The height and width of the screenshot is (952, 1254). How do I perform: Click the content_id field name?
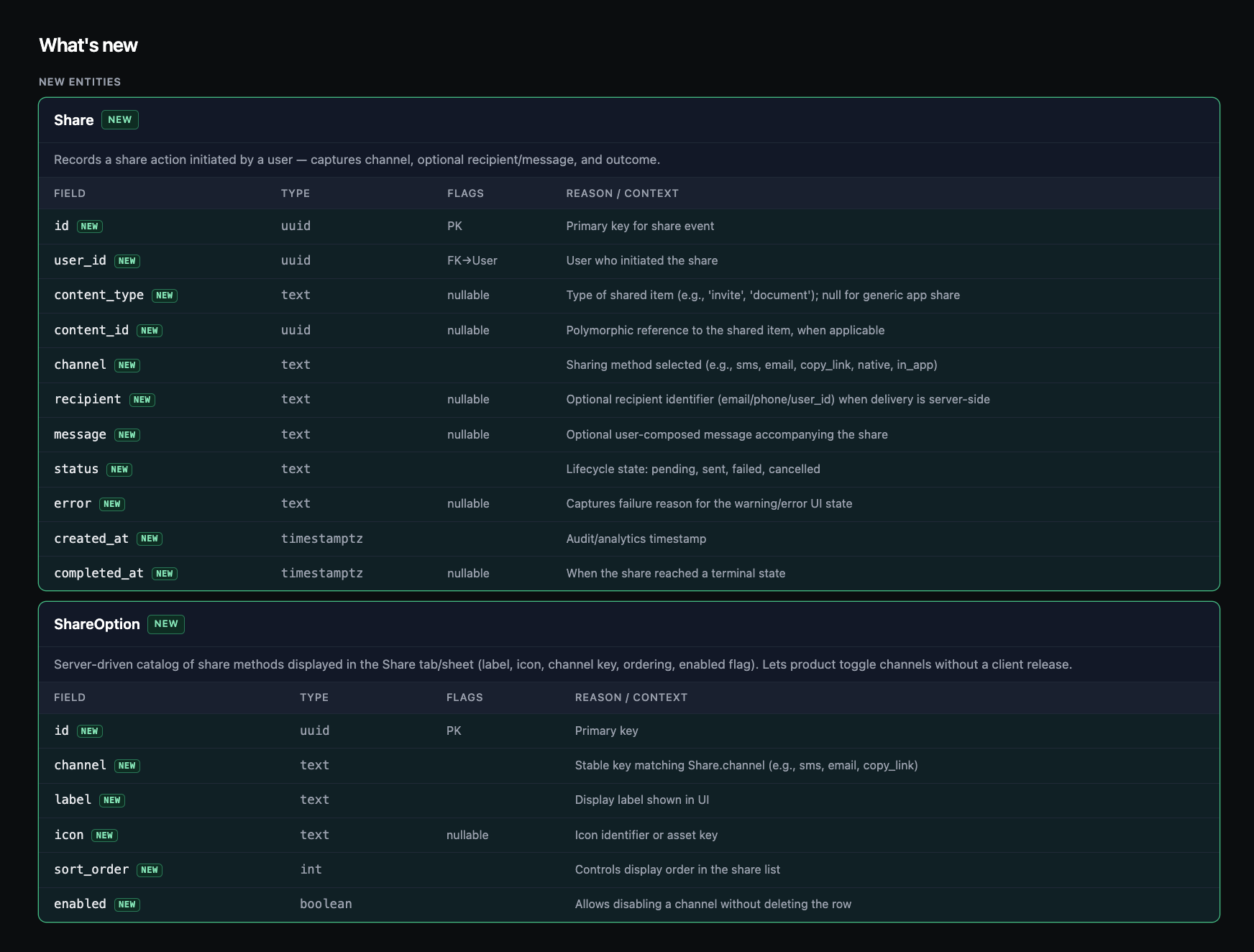coord(91,330)
